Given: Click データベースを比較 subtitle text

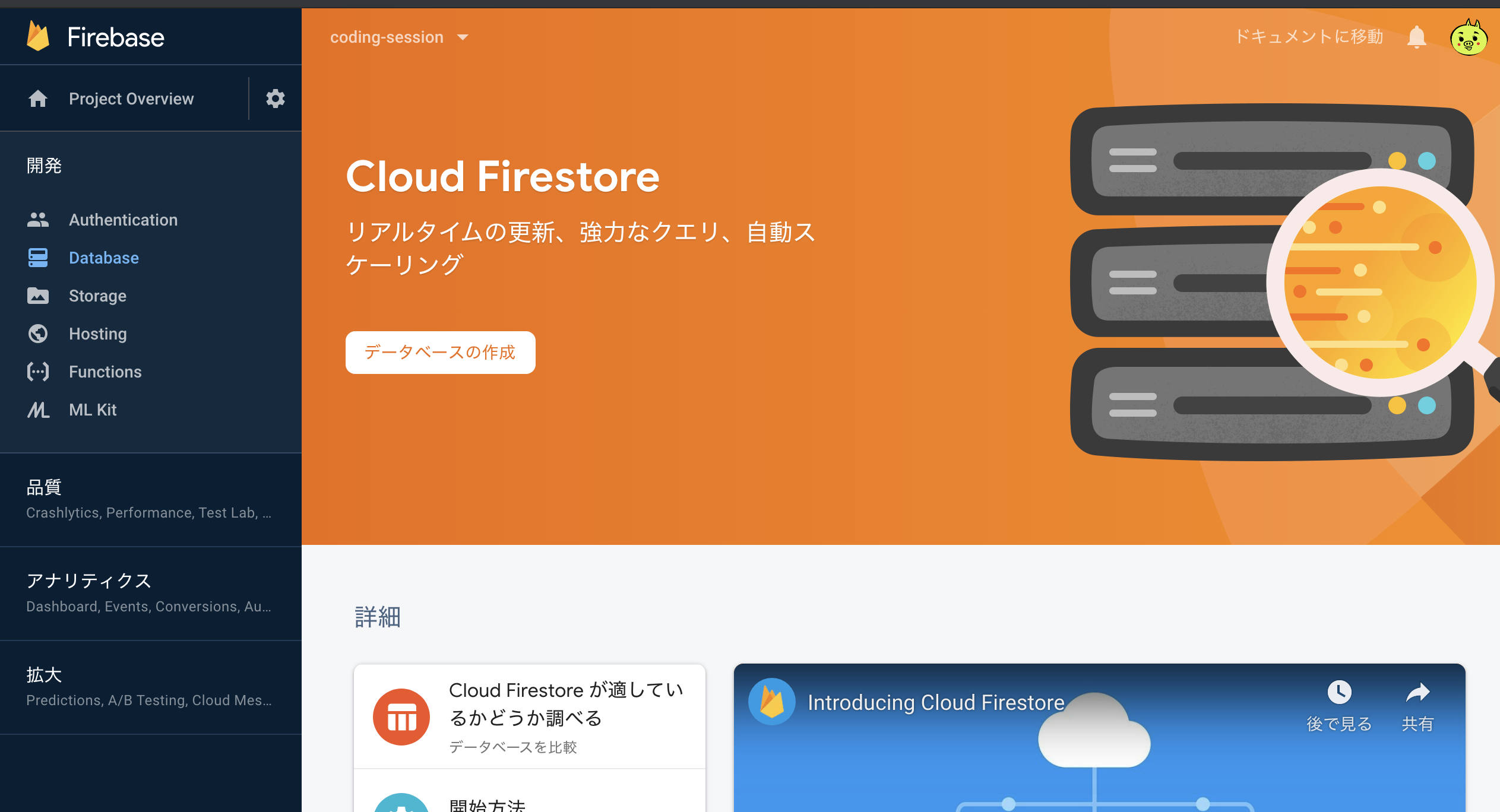Looking at the screenshot, I should (513, 747).
